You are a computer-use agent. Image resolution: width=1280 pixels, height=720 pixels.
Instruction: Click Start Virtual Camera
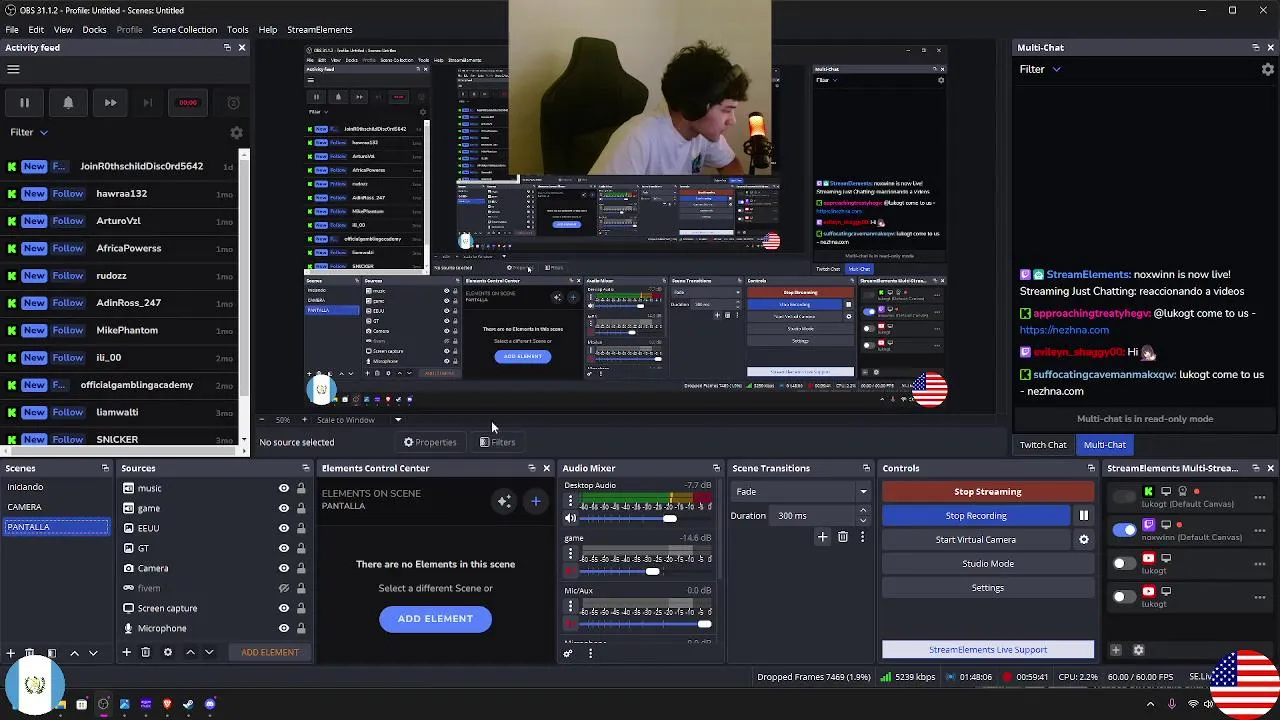click(976, 539)
